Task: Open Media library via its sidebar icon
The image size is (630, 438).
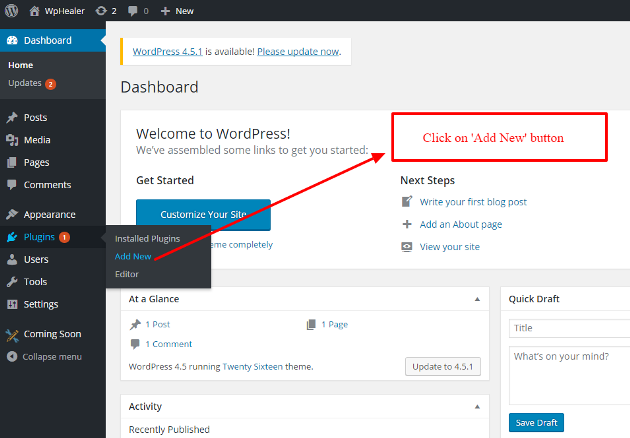Action: [12, 140]
